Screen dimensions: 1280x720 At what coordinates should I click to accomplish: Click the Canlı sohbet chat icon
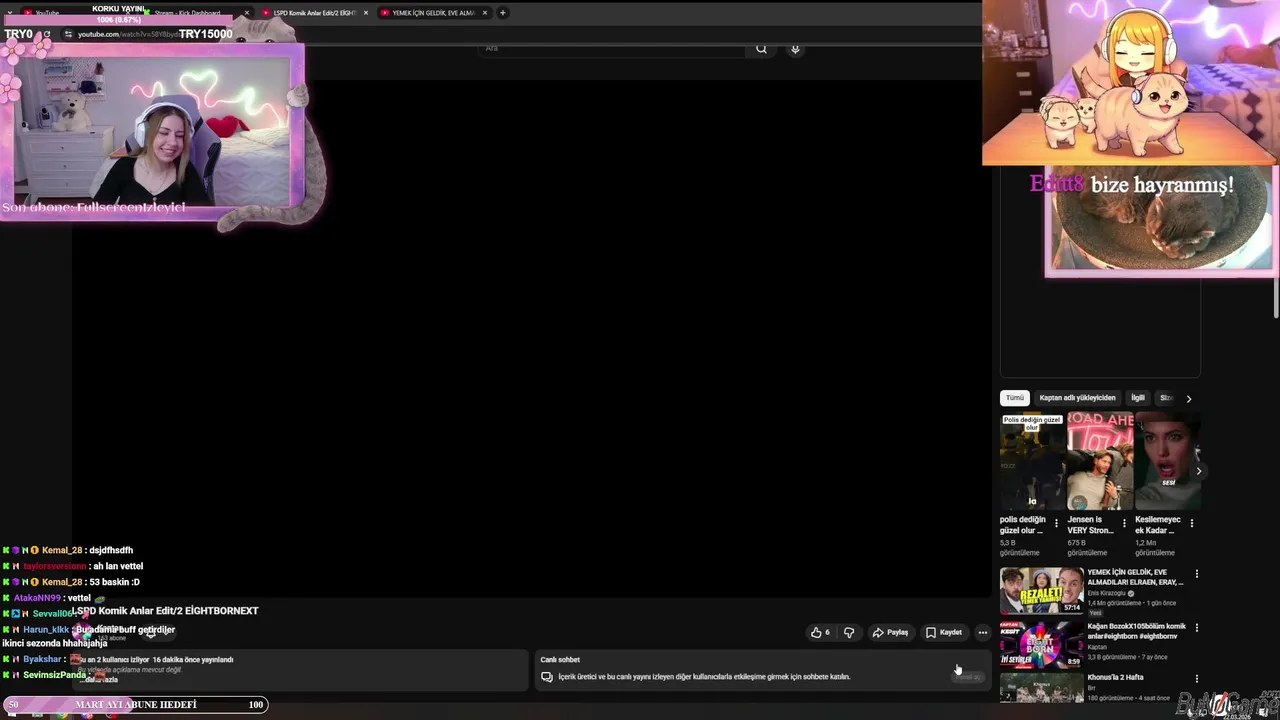pyautogui.click(x=546, y=677)
